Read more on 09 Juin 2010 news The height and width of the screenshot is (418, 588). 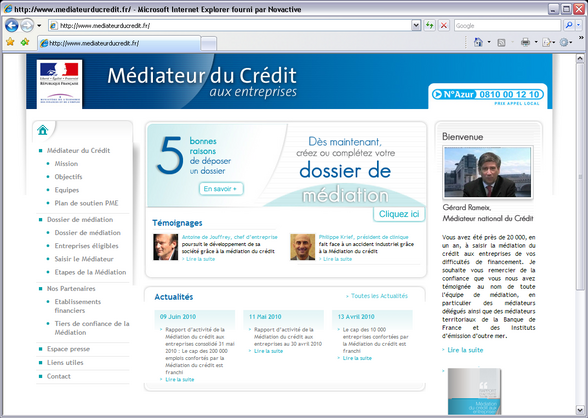coord(180,379)
